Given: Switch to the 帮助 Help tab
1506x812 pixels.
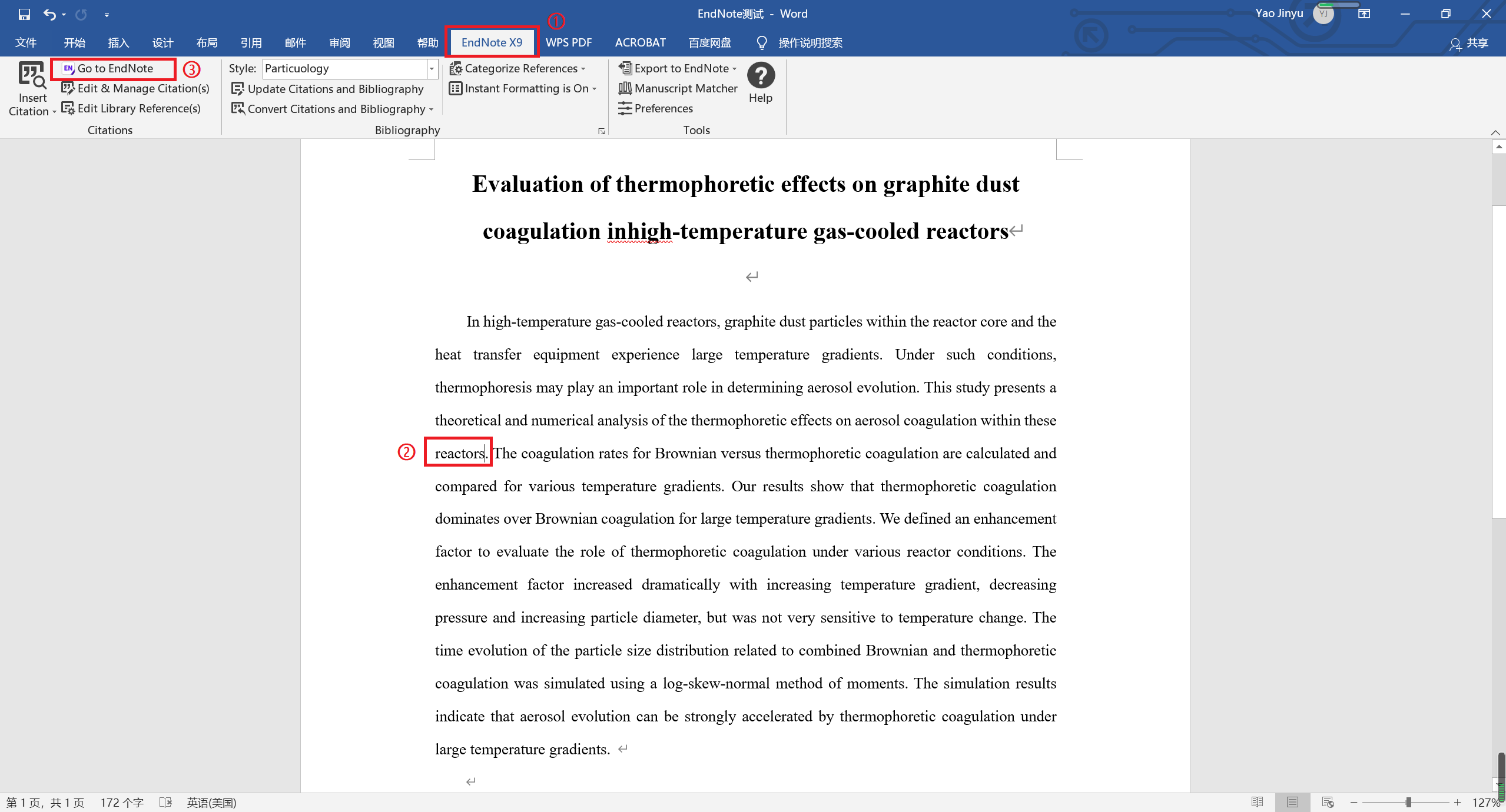Looking at the screenshot, I should pos(427,42).
